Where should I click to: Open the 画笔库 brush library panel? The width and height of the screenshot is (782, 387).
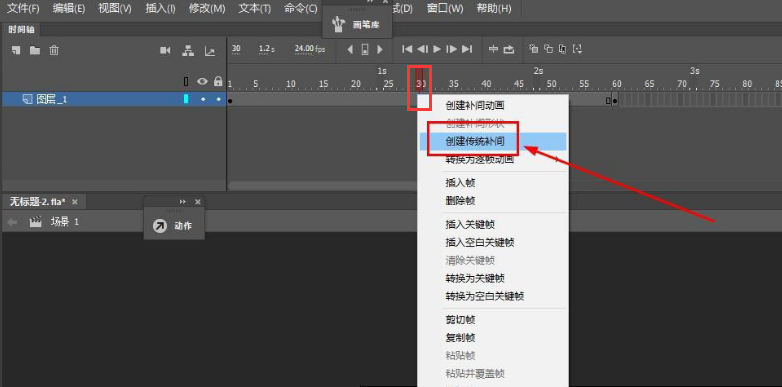[357, 25]
